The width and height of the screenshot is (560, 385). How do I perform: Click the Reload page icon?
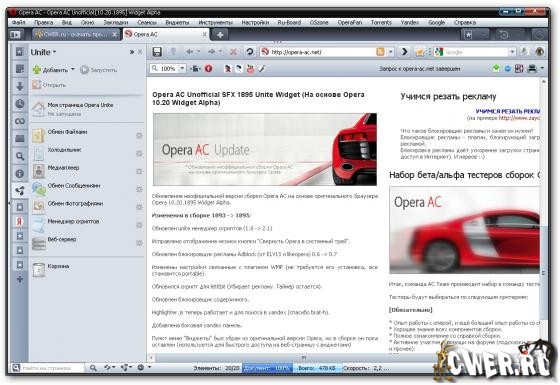coord(250,52)
